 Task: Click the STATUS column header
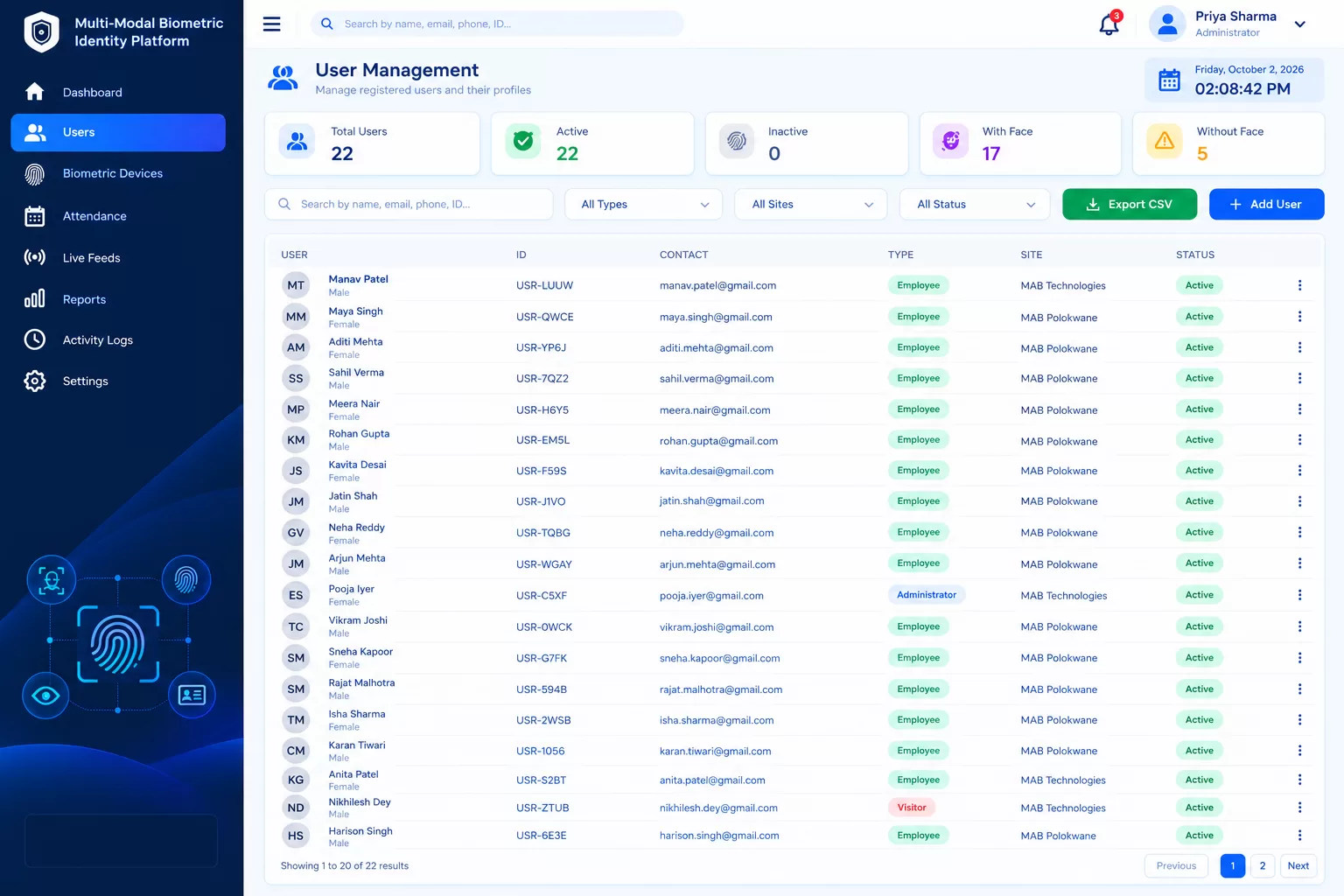[x=1195, y=255]
